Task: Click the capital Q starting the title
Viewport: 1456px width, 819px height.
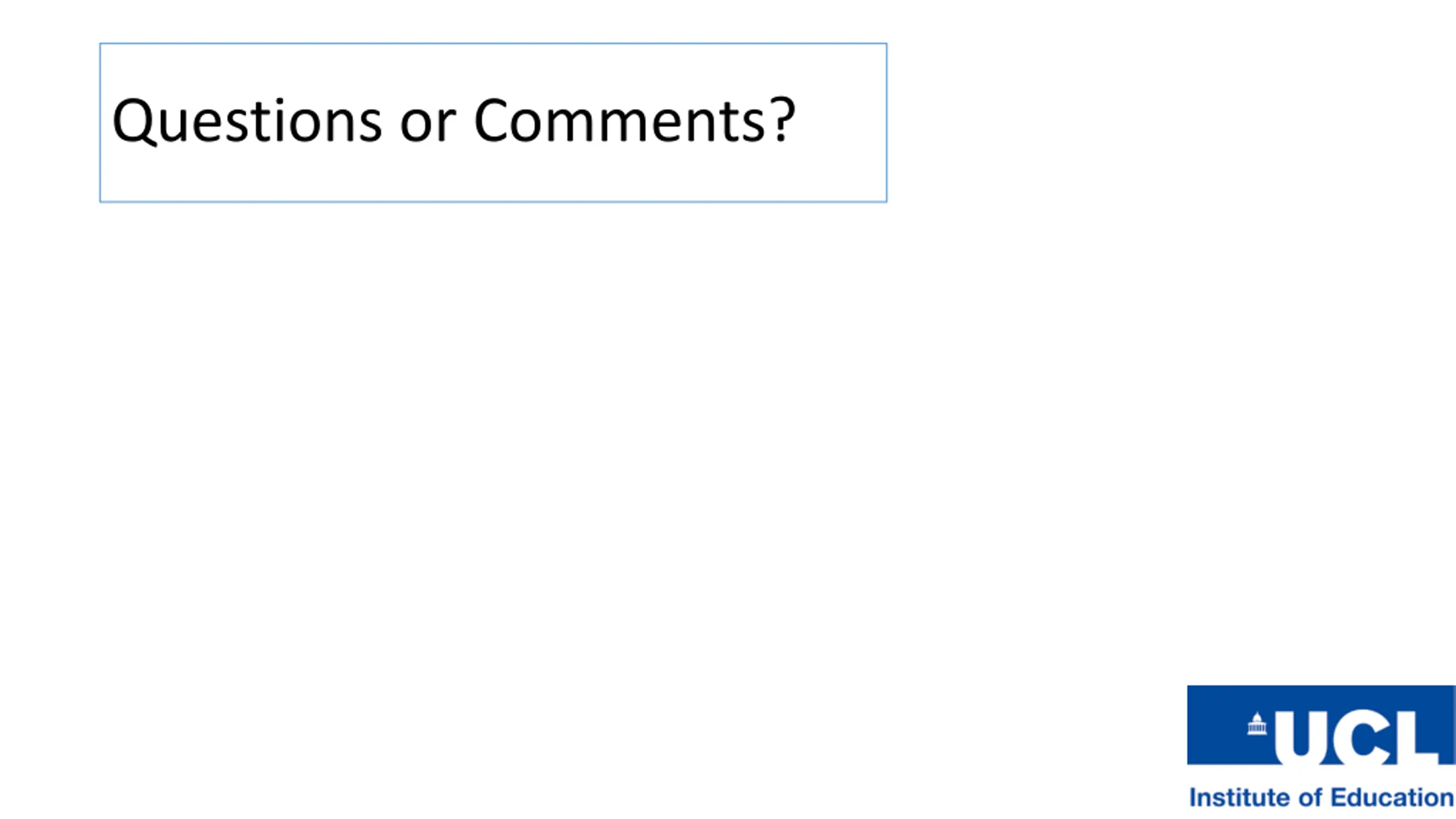Action: pyautogui.click(x=134, y=122)
